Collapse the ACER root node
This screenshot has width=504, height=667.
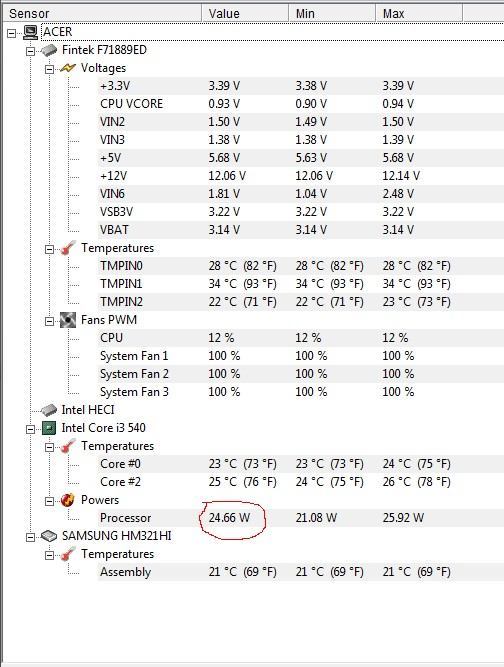[x=11, y=33]
